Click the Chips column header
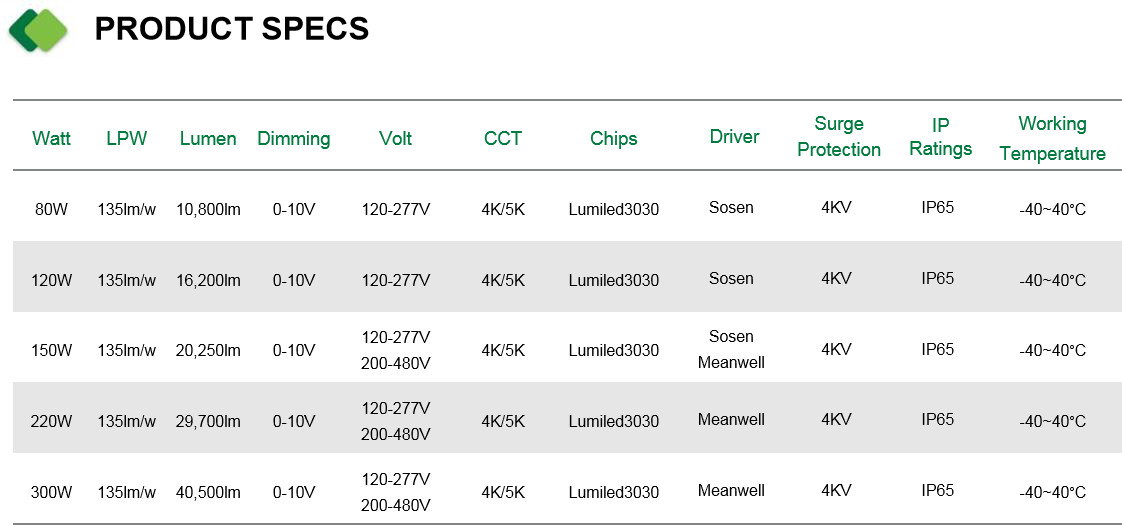 pos(614,139)
